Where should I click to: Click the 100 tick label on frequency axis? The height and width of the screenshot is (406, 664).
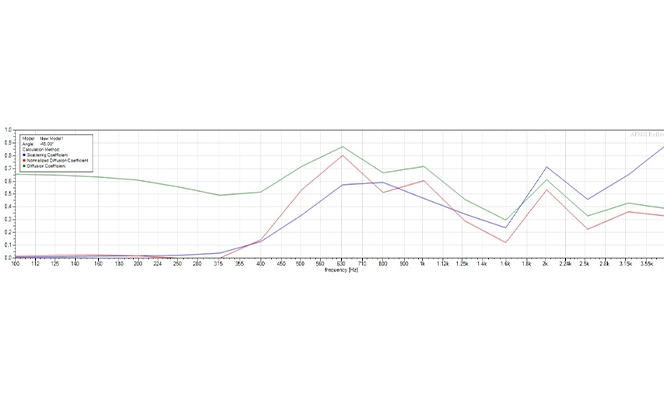click(x=15, y=264)
